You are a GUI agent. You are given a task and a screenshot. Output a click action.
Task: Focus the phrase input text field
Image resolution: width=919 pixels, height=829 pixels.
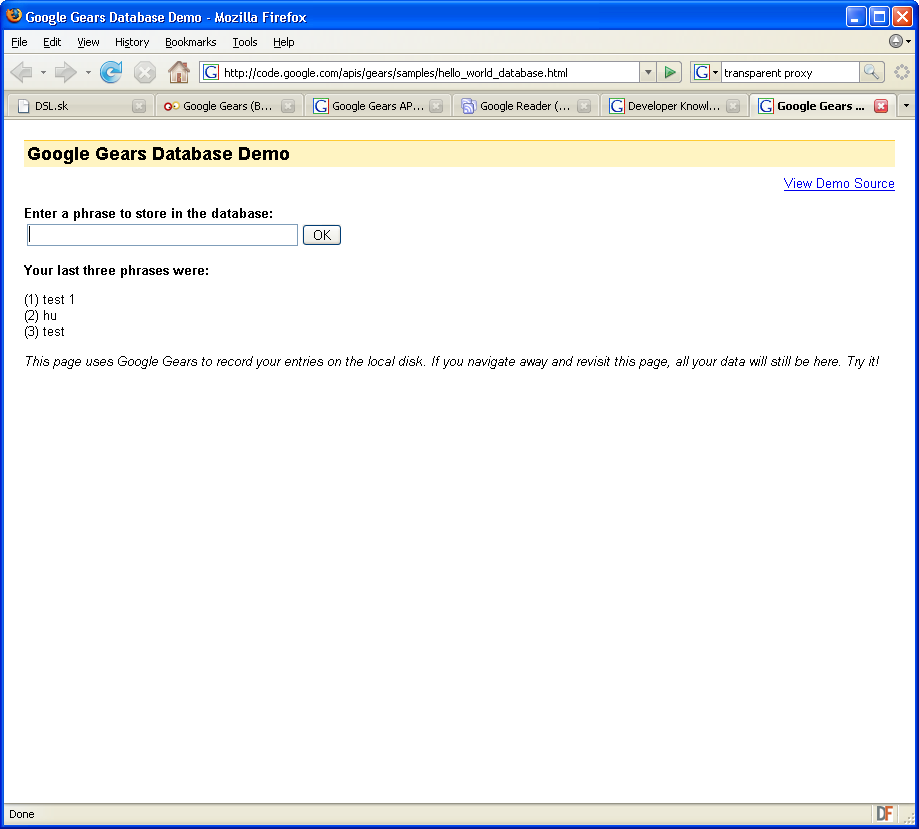[x=162, y=235]
